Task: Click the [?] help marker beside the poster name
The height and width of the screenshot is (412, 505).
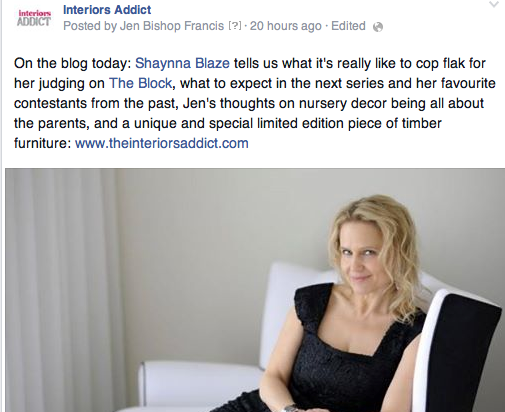Action: click(x=234, y=26)
